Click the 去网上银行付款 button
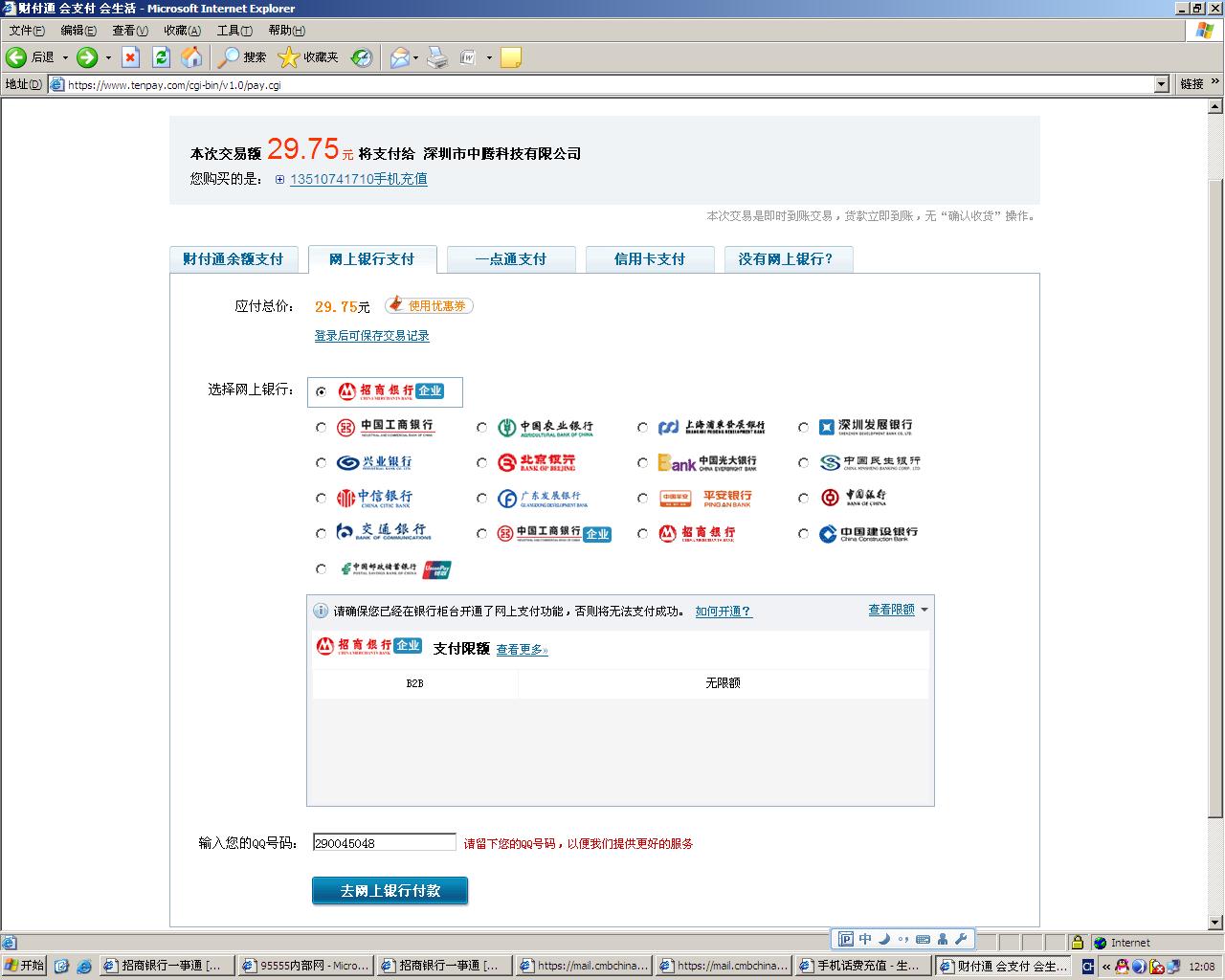The width and height of the screenshot is (1225, 980). tap(390, 891)
